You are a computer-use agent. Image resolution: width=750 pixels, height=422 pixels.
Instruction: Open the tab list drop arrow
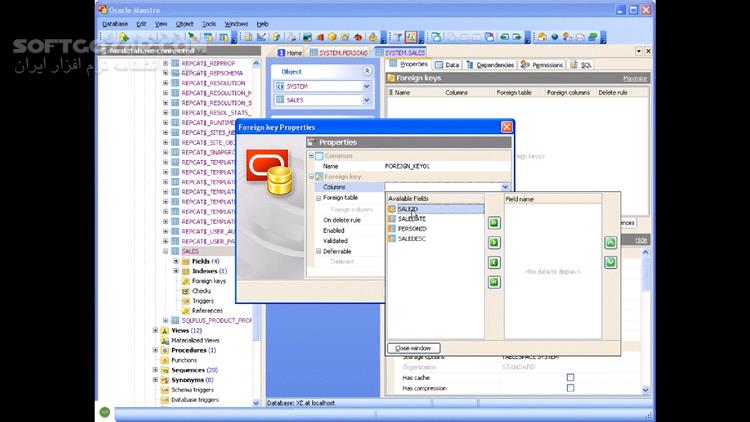point(639,51)
